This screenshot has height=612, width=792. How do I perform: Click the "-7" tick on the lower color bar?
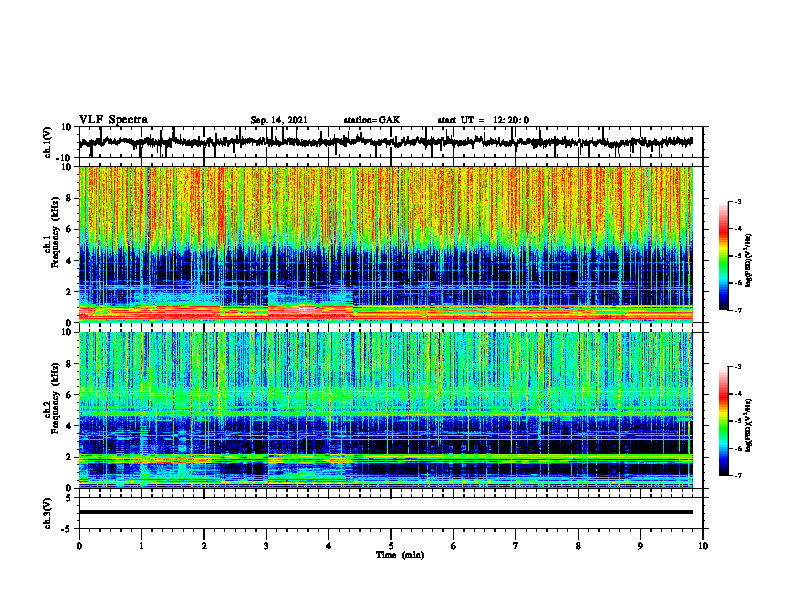737,475
